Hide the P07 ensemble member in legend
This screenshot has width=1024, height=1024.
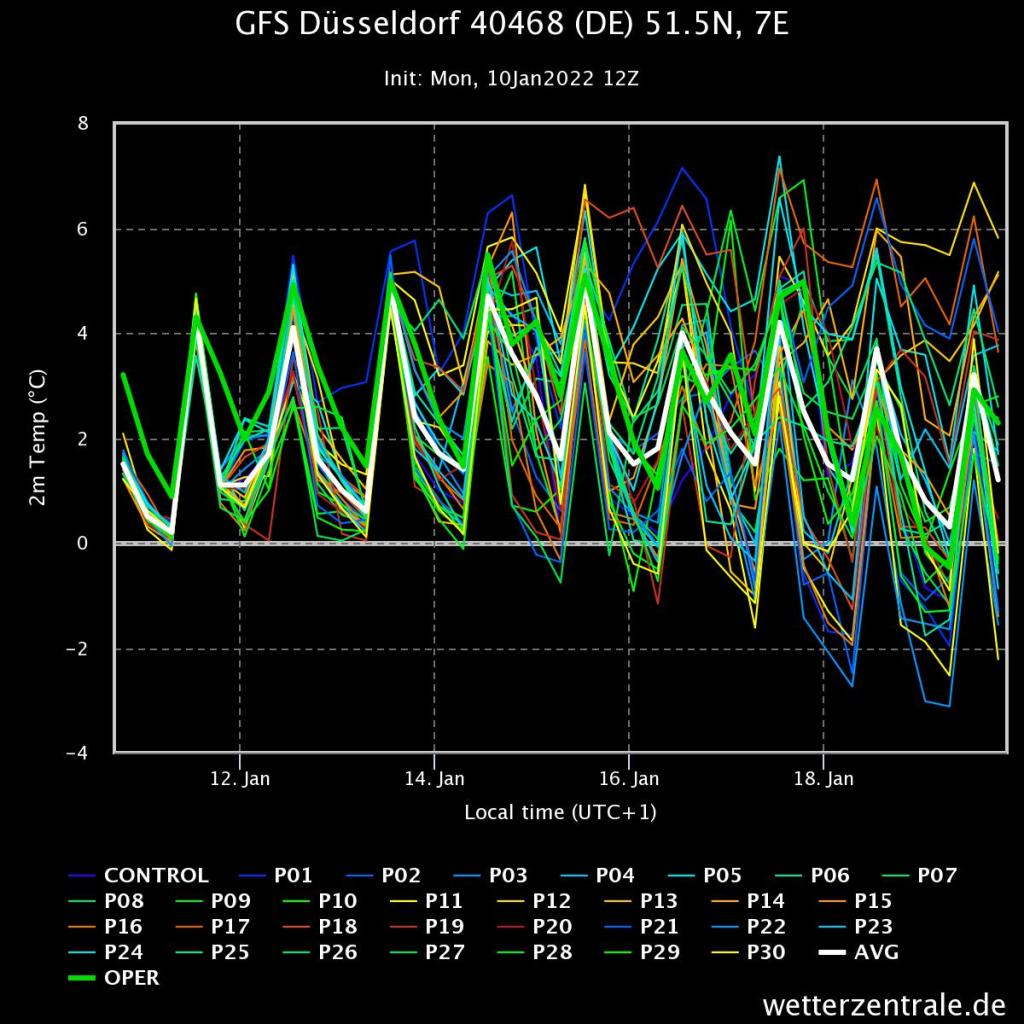pyautogui.click(x=937, y=876)
